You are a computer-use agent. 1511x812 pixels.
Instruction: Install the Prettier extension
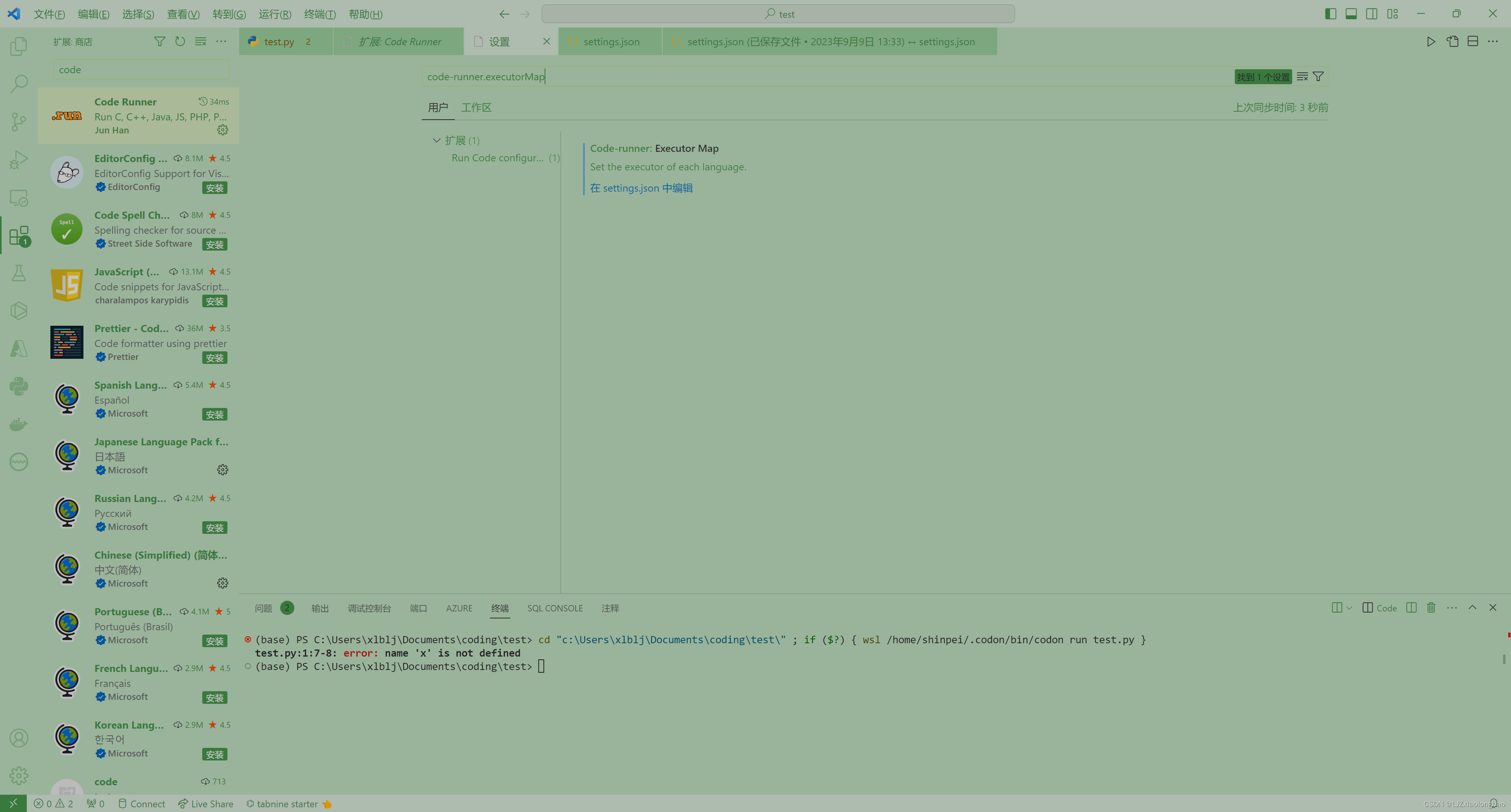(214, 358)
